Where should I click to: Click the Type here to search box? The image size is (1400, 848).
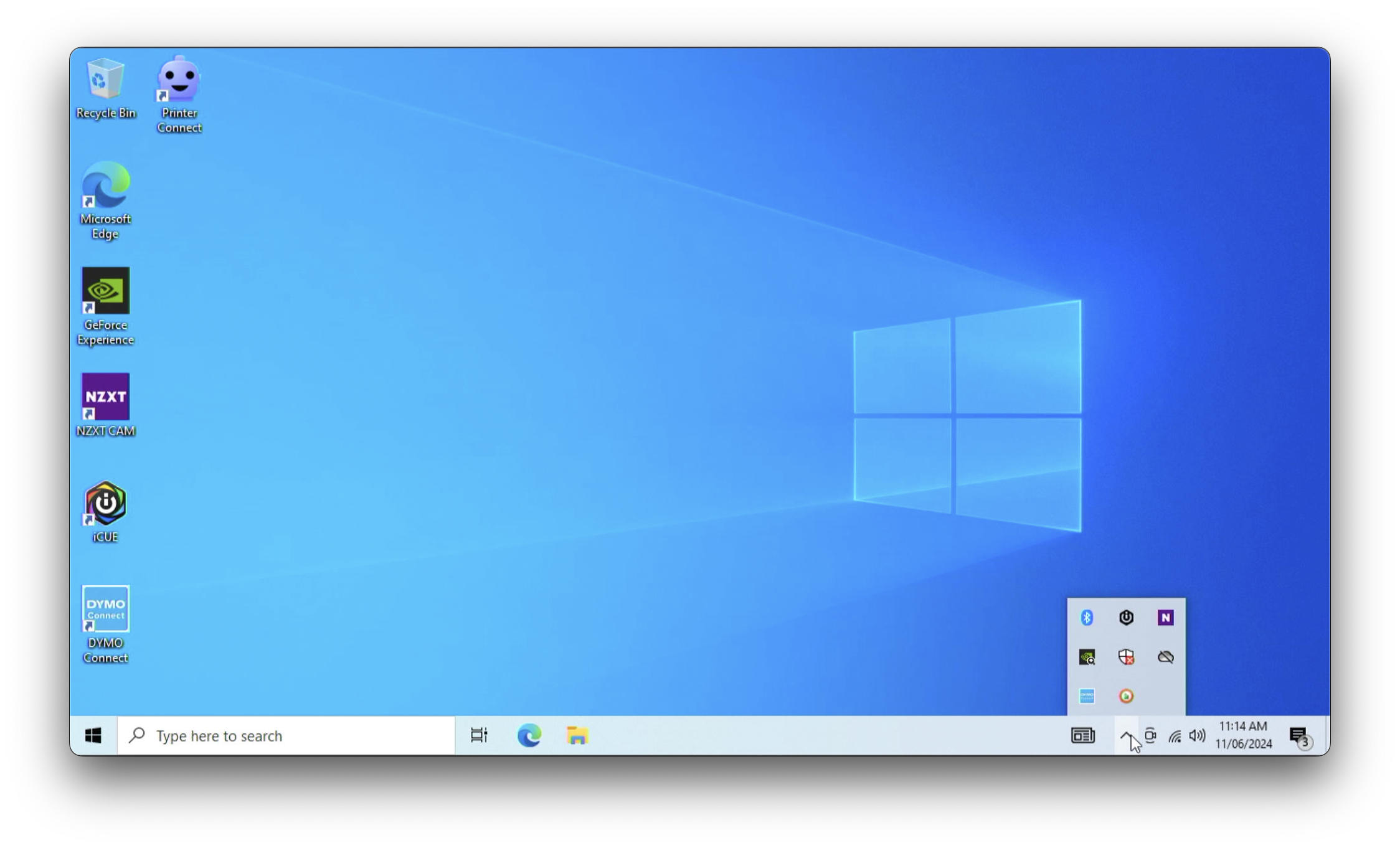pyautogui.click(x=286, y=736)
